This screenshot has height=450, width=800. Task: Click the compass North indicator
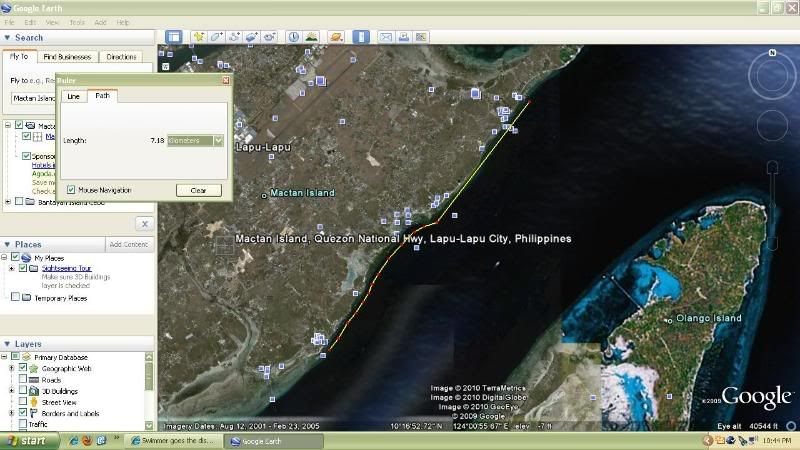point(772,53)
